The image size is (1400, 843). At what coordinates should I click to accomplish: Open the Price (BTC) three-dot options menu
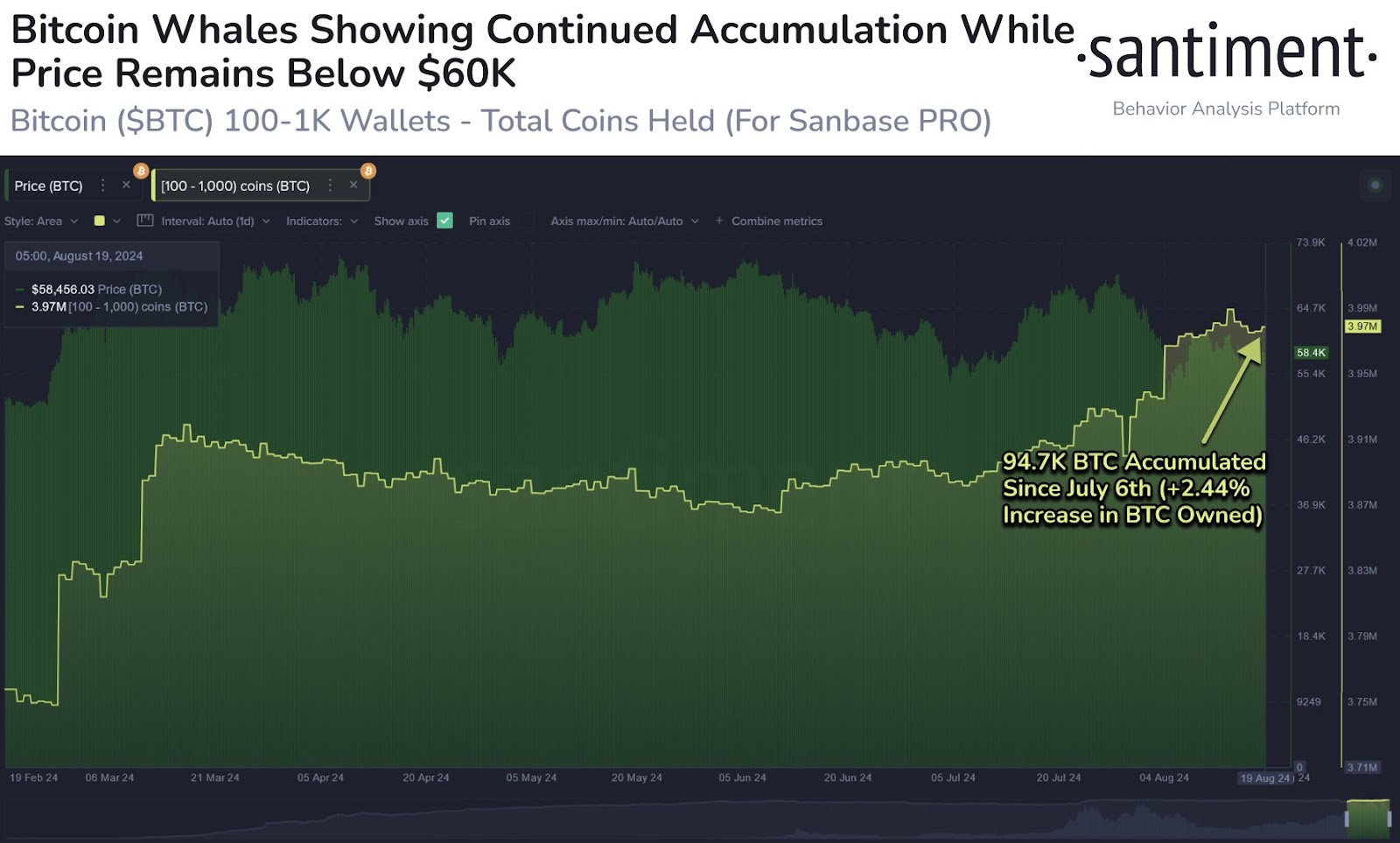click(103, 186)
